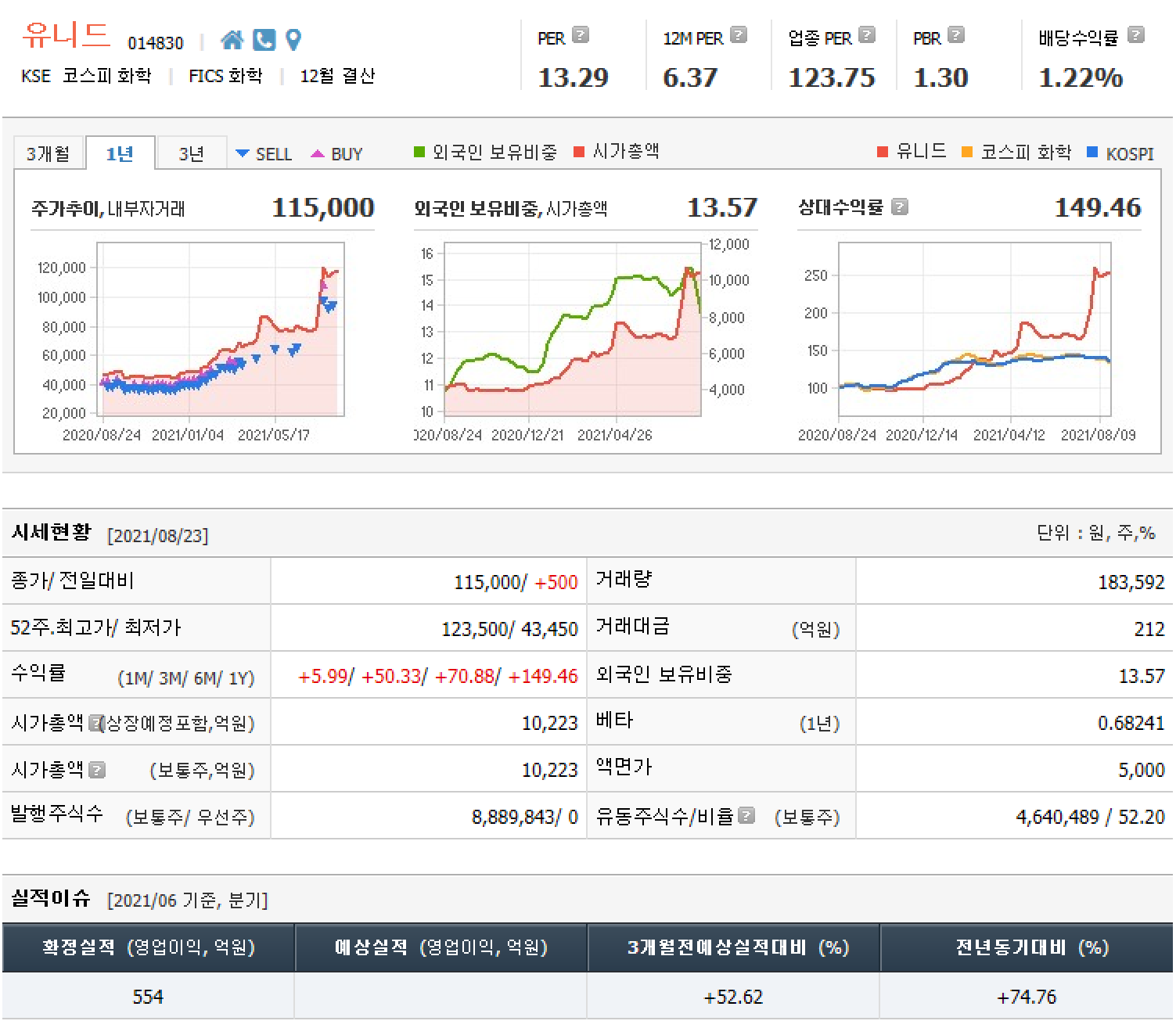Click blue KOSPI legend swatch

pos(1092,152)
